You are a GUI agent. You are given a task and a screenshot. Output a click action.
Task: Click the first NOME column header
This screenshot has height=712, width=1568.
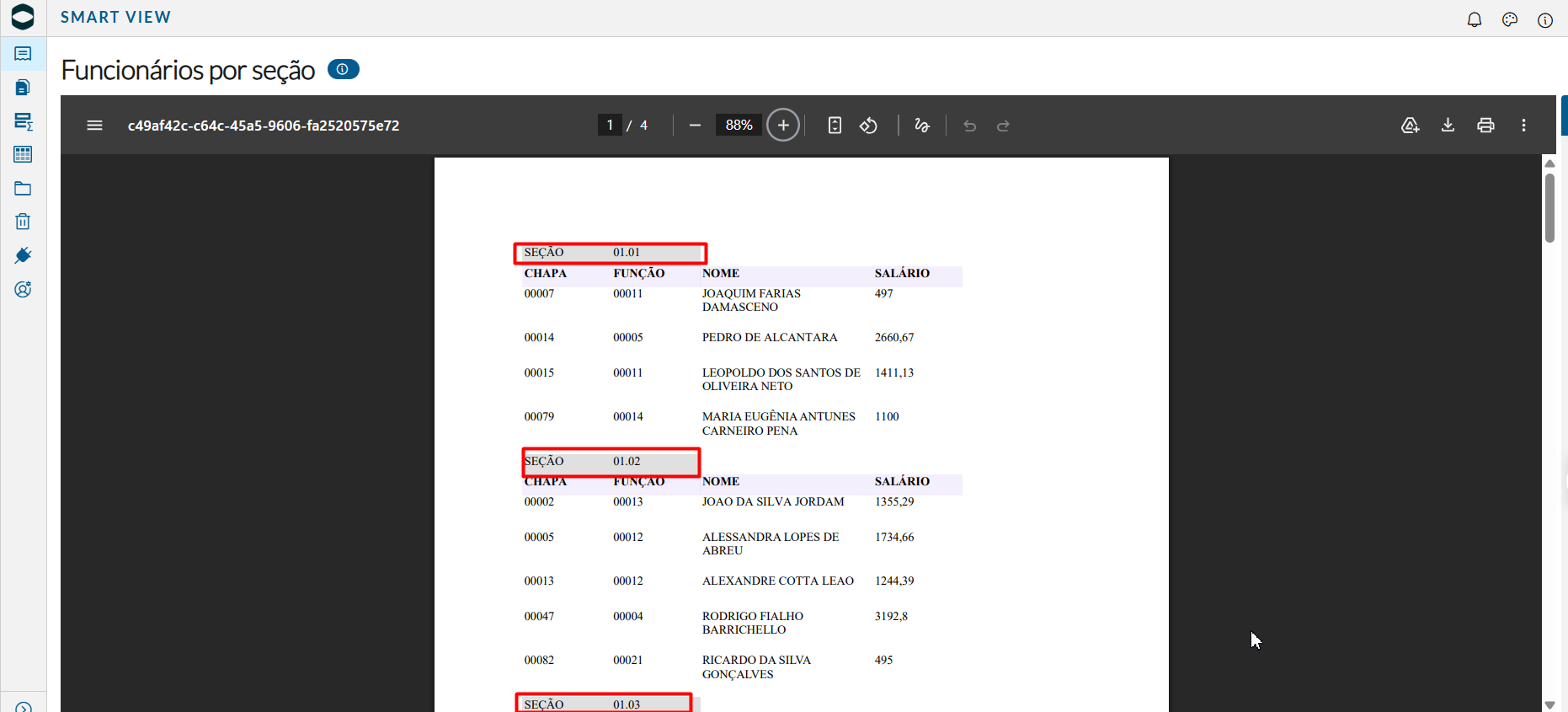[721, 273]
